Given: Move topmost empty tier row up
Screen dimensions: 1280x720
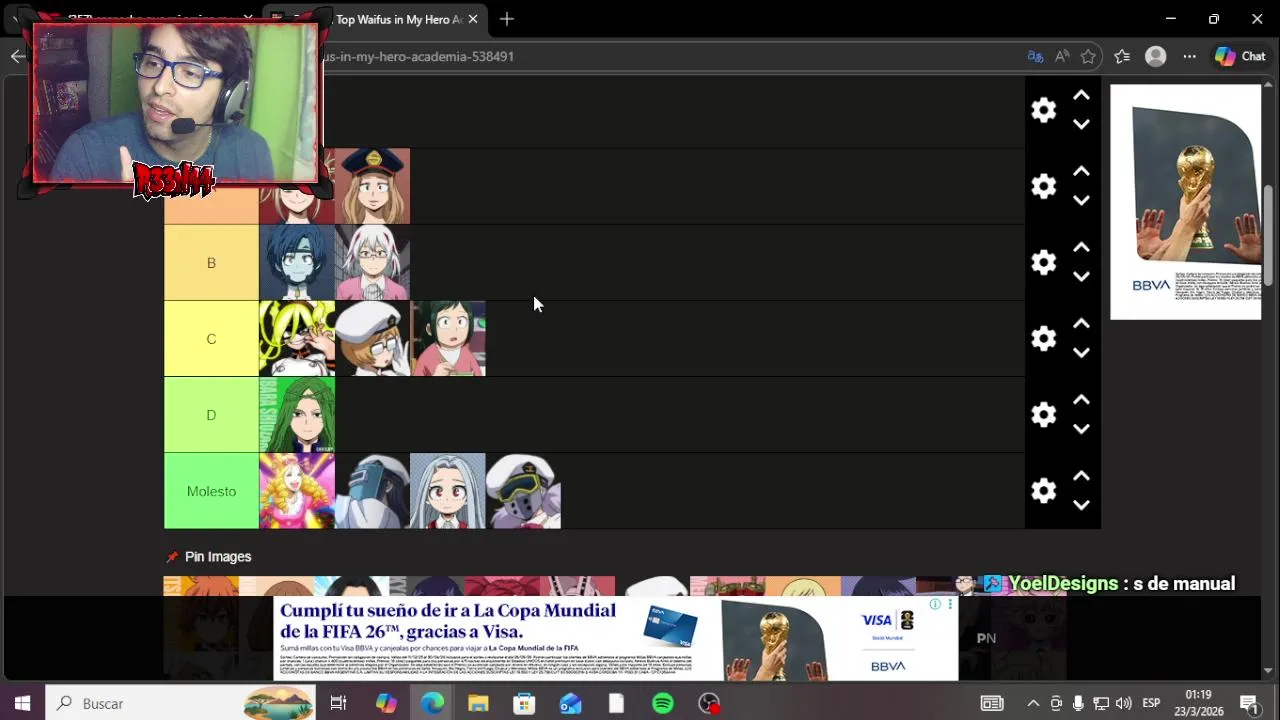Looking at the screenshot, I should [x=1081, y=95].
